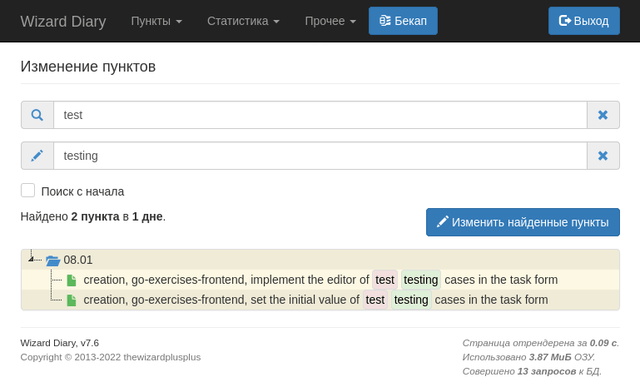The height and width of the screenshot is (387, 640).
Task: Click the red 'test' highlight in the initial value row
Action: tap(375, 300)
